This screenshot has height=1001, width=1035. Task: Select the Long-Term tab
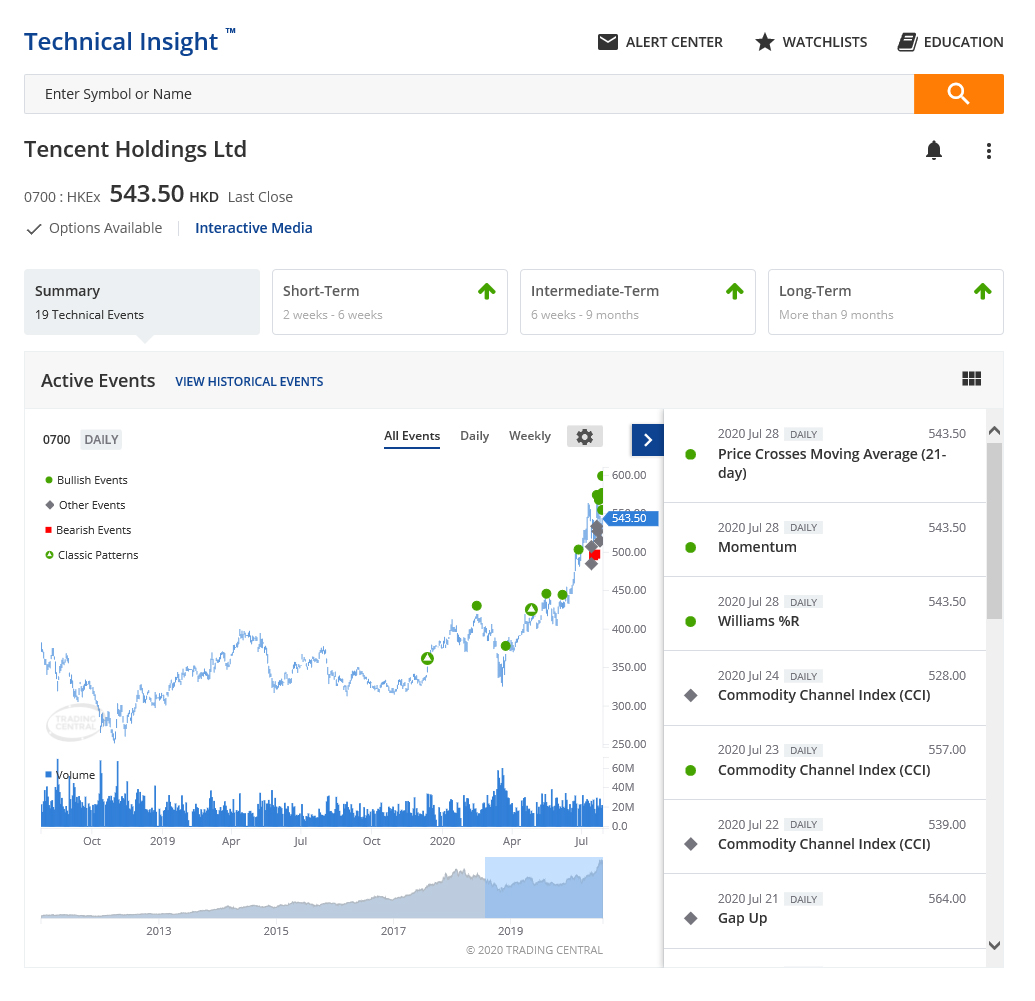pyautogui.click(x=886, y=302)
